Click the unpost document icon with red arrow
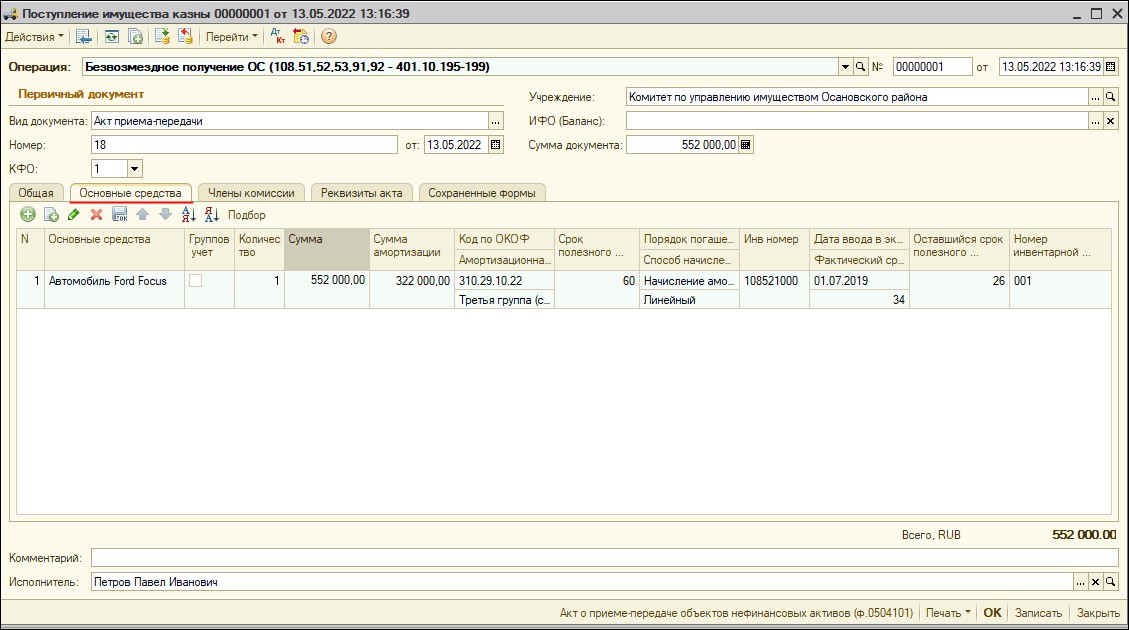Image resolution: width=1129 pixels, height=630 pixels. (186, 37)
